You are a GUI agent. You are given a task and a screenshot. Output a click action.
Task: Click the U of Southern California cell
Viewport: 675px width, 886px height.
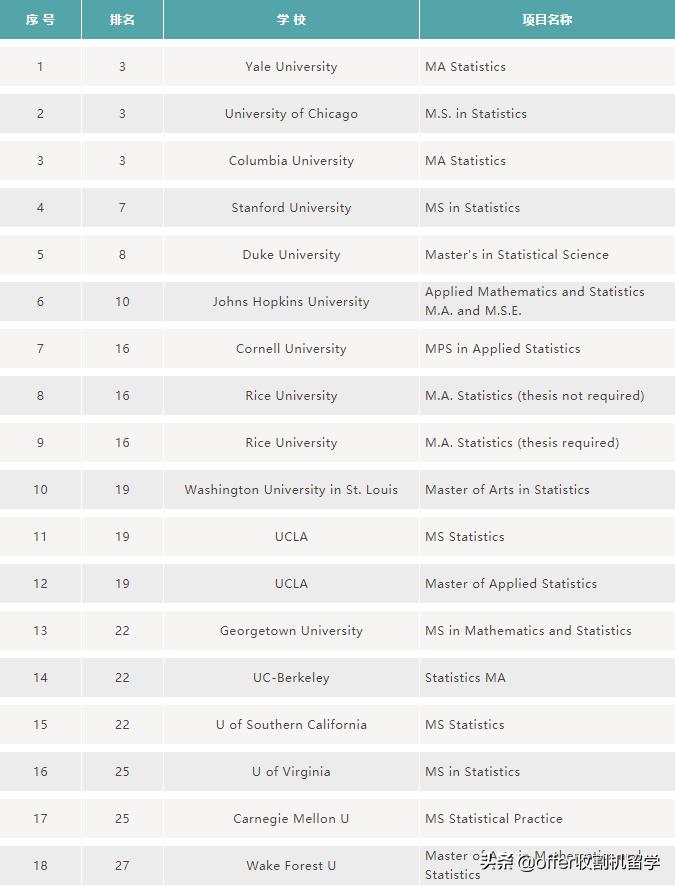click(291, 725)
